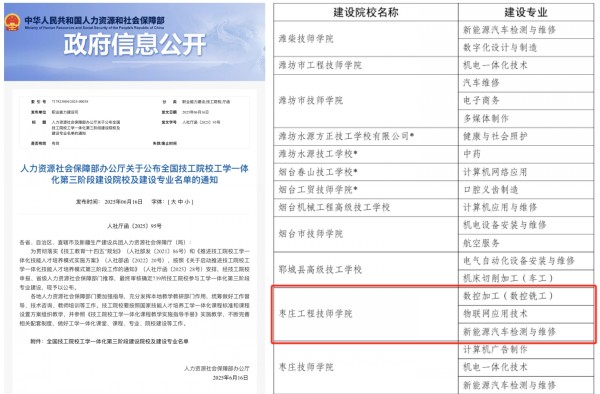The width and height of the screenshot is (600, 394).
Task: Select 新能源汽车检测与维修 in the 枣庄工程技师学院 row
Action: point(526,332)
